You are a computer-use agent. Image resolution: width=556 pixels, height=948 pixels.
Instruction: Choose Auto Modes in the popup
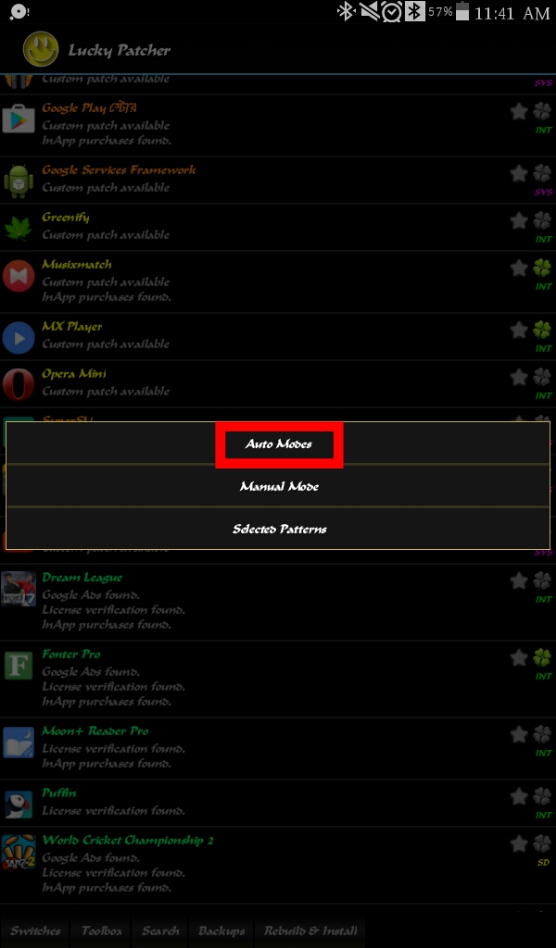click(278, 444)
